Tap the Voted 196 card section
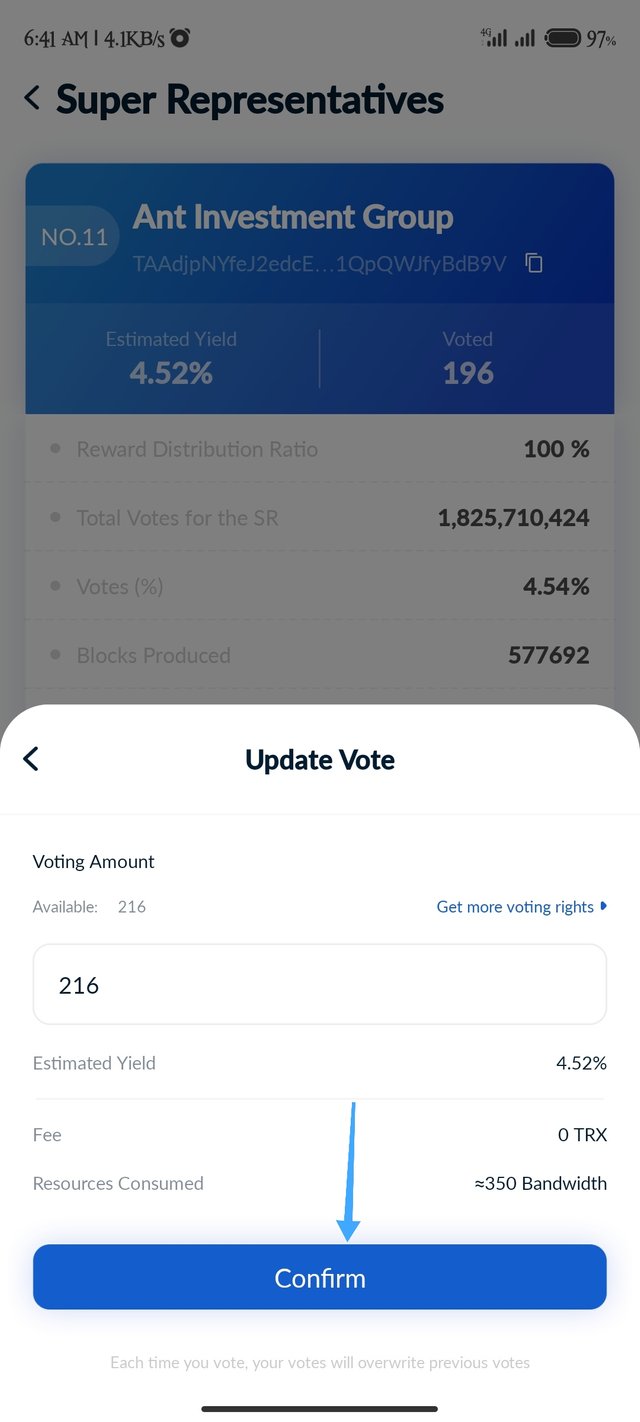640x1422 pixels. [468, 358]
